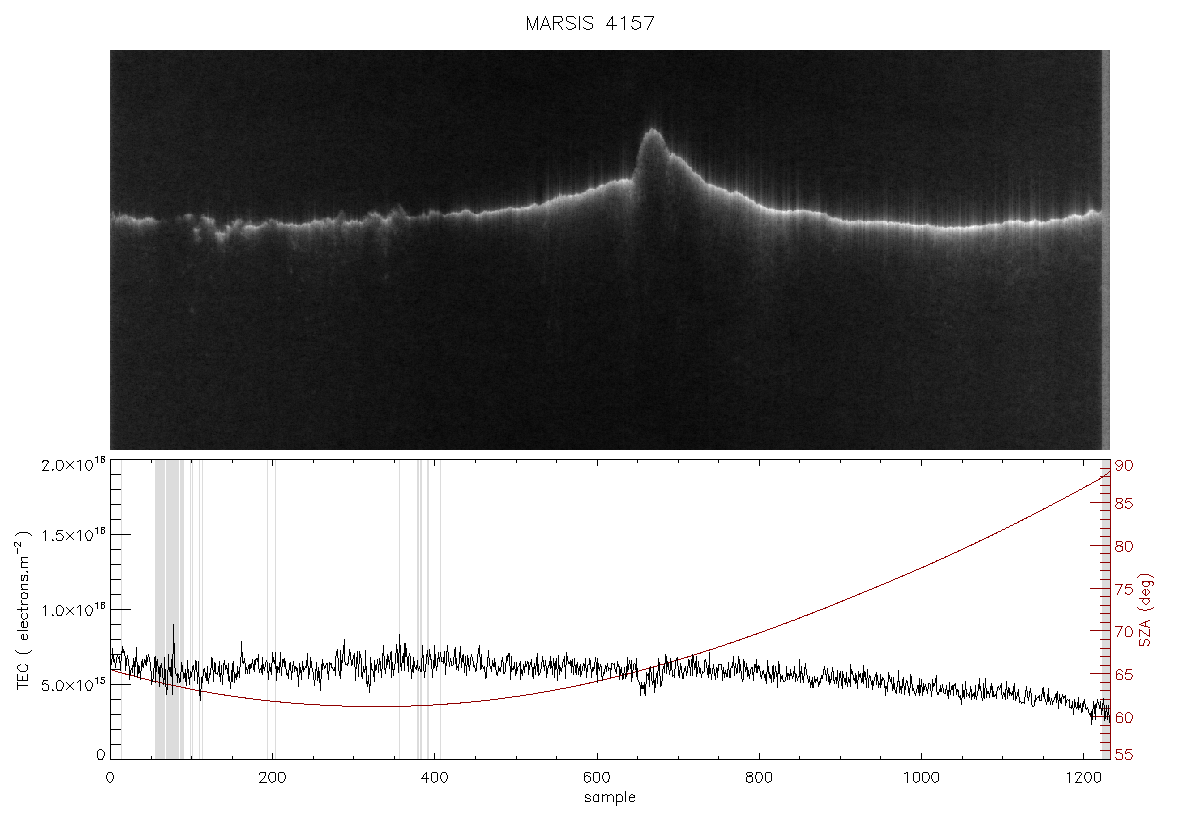The width and height of the screenshot is (1180, 830).
Task: Click the 200 tick label on sample axis
Action: pyautogui.click(x=272, y=777)
